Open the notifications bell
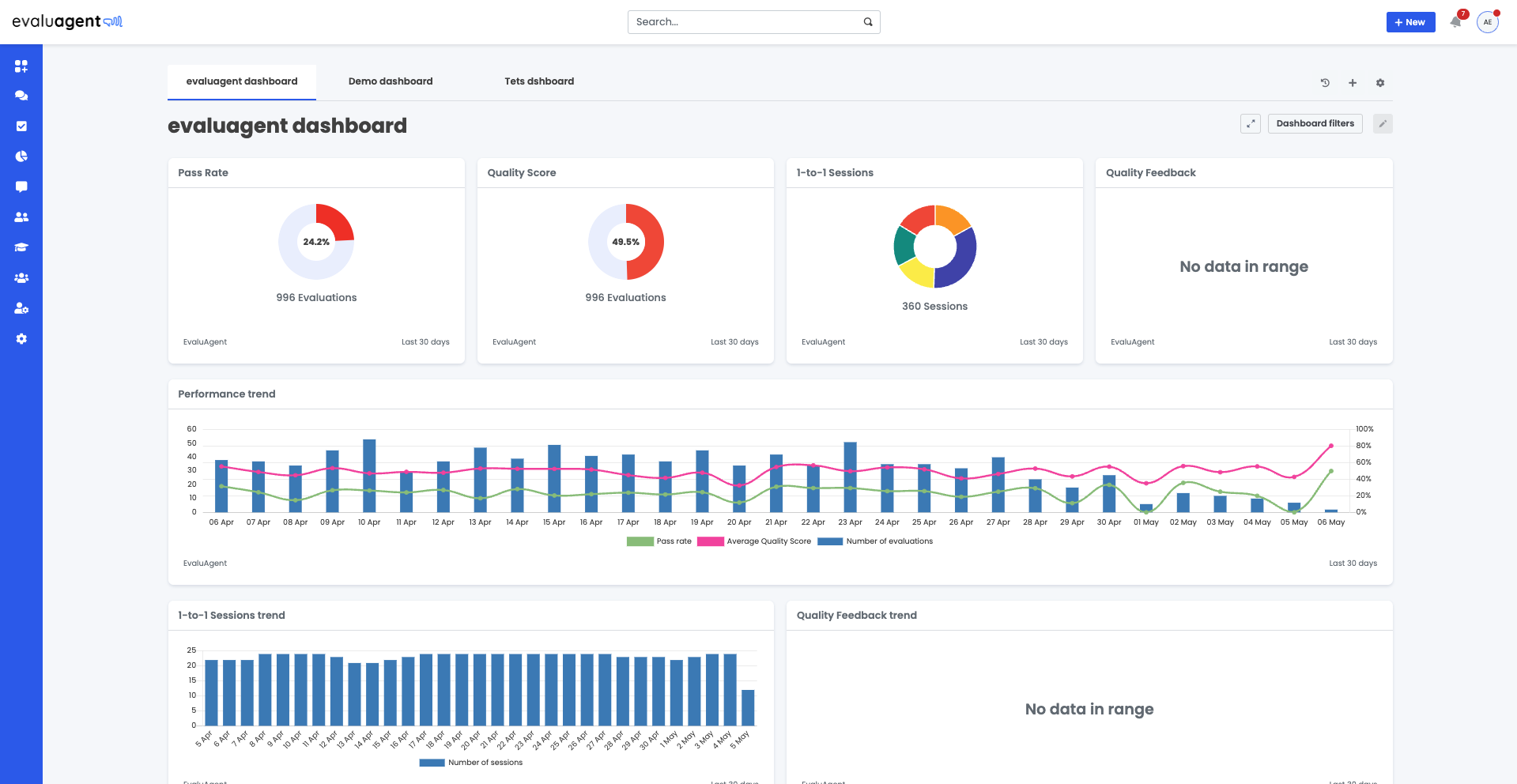Viewport: 1517px width, 784px height. click(1455, 22)
